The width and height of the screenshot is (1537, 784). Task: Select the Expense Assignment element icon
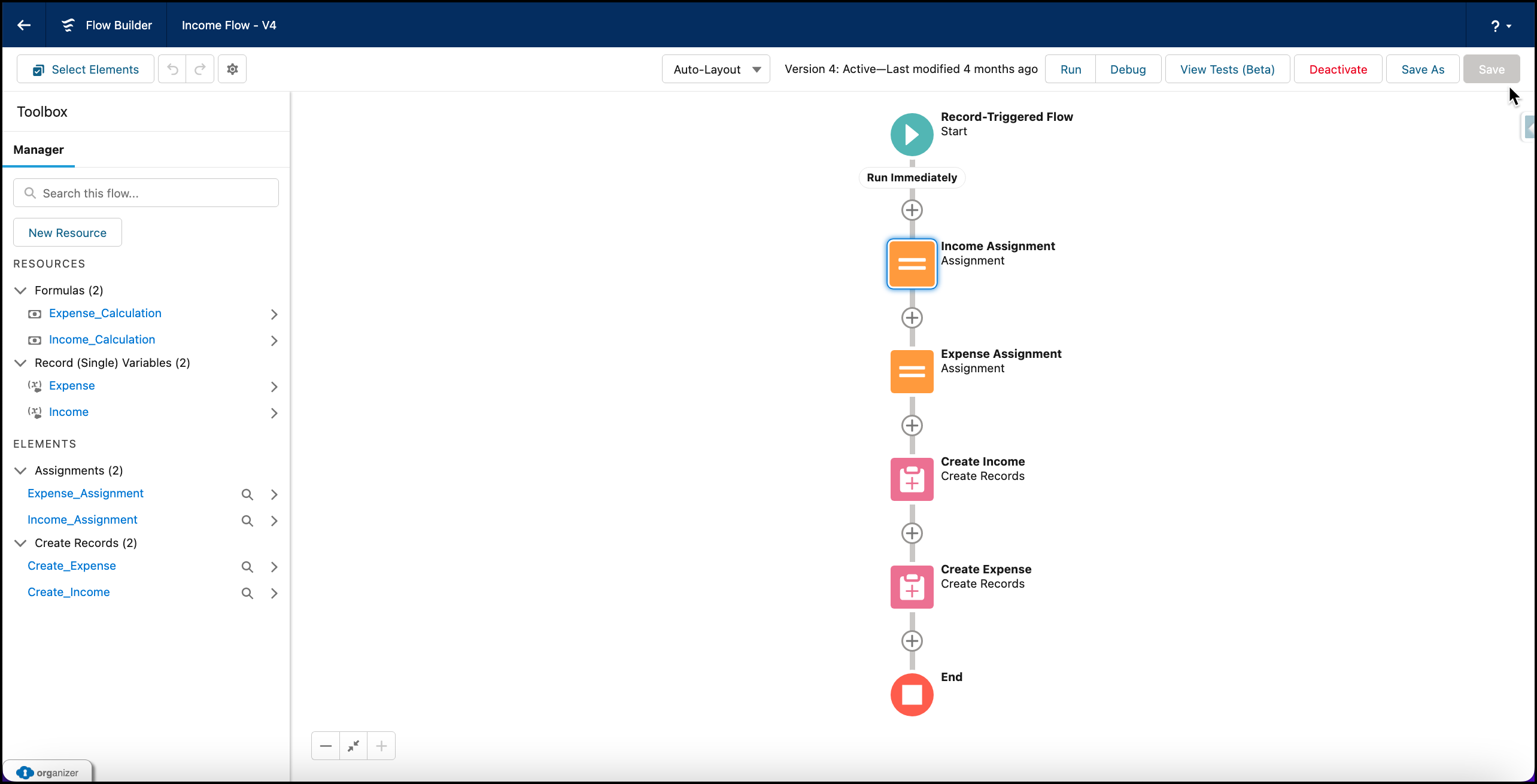coord(912,372)
